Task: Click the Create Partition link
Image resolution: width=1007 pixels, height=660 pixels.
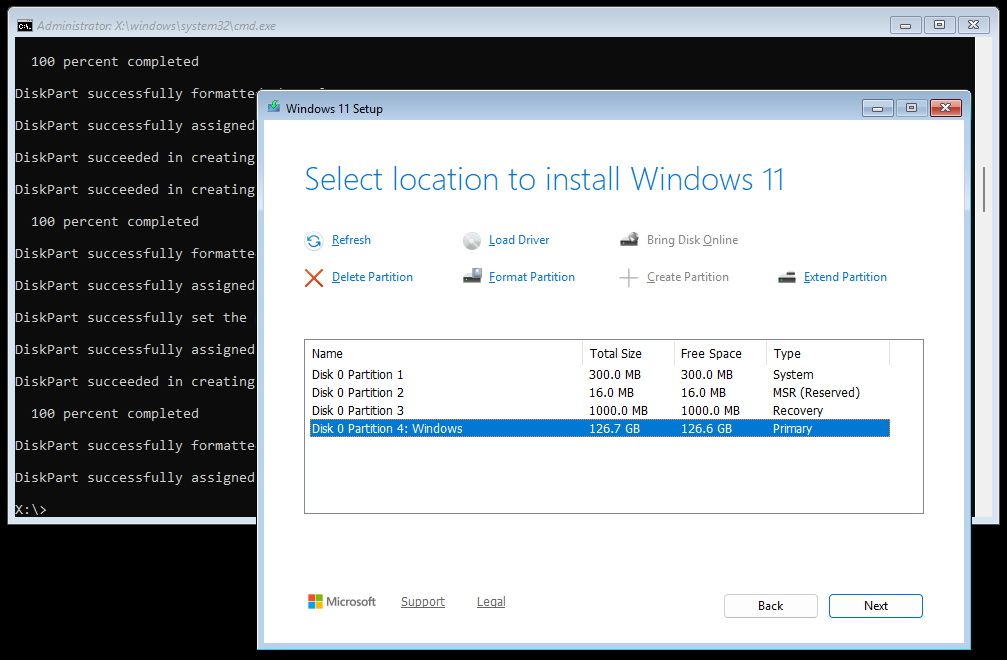Action: point(688,277)
